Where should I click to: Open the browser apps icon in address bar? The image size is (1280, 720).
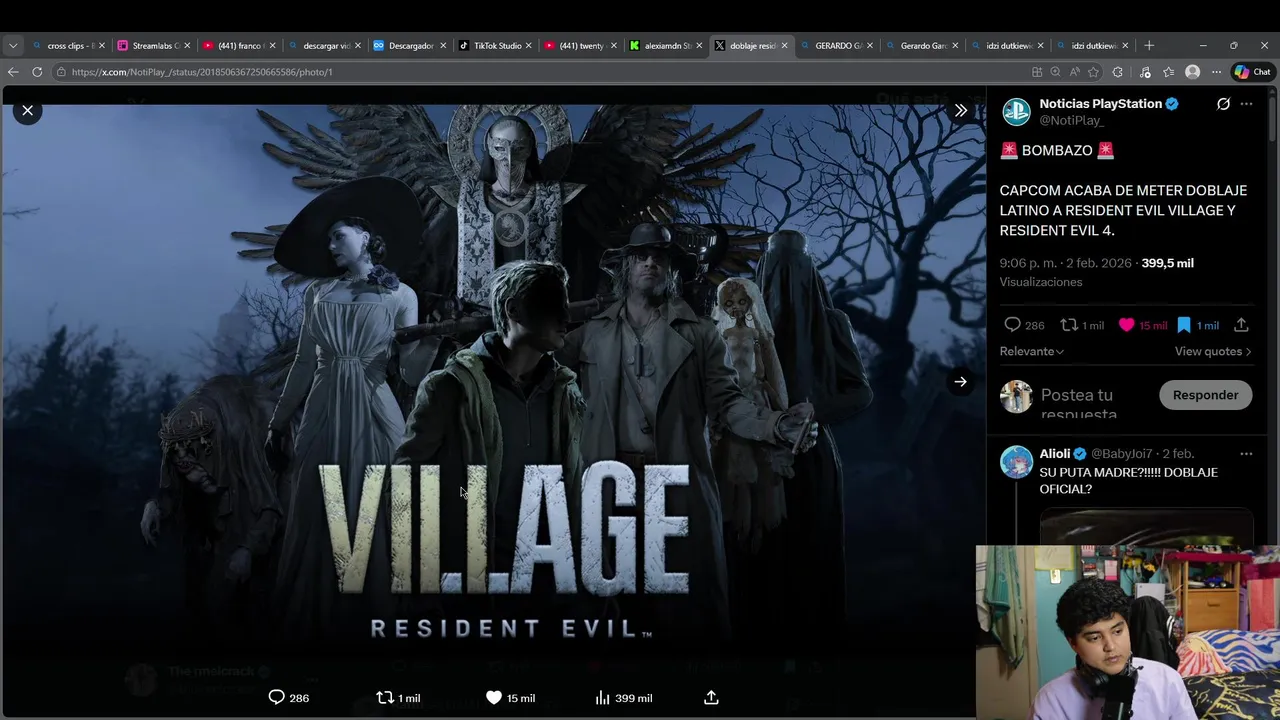pyautogui.click(x=1037, y=72)
